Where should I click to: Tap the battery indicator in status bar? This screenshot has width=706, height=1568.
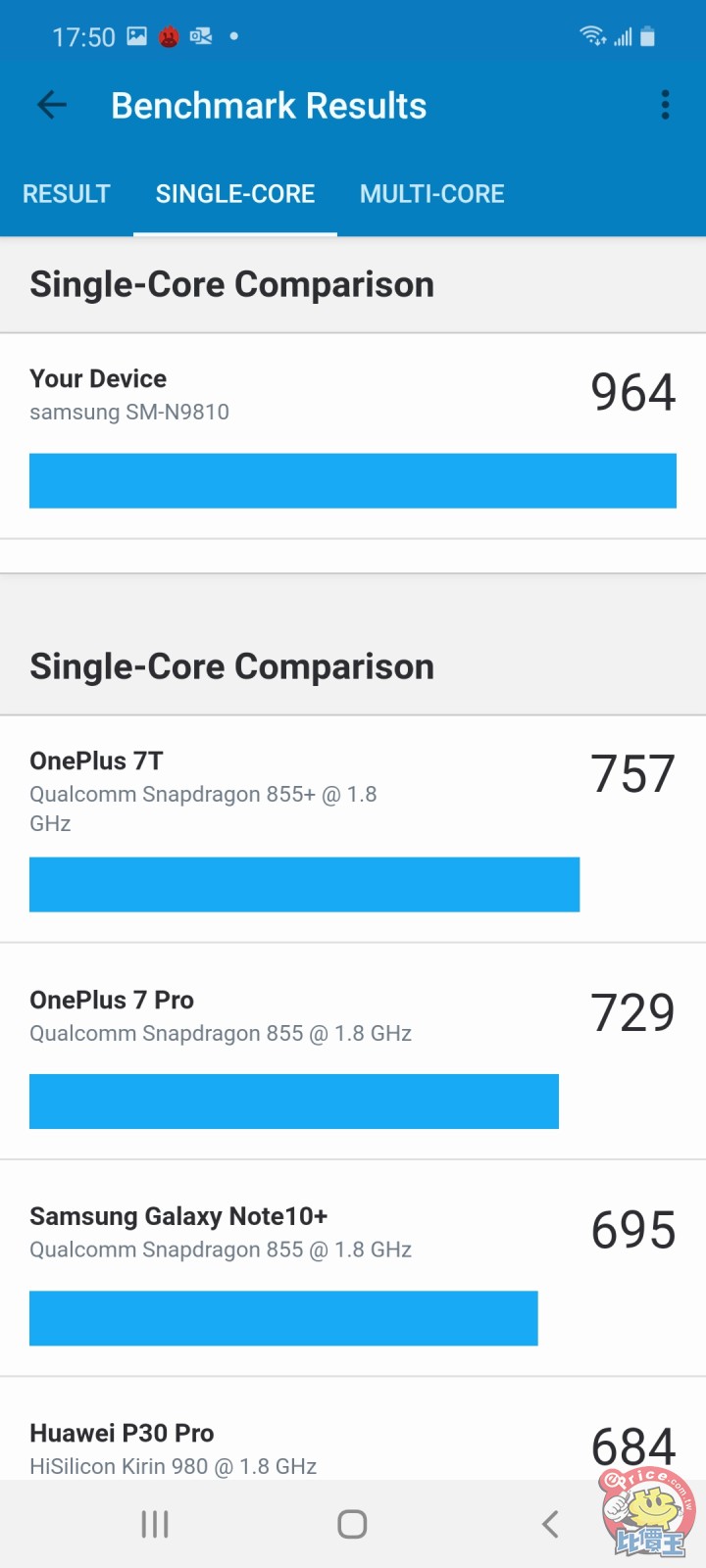(x=646, y=34)
